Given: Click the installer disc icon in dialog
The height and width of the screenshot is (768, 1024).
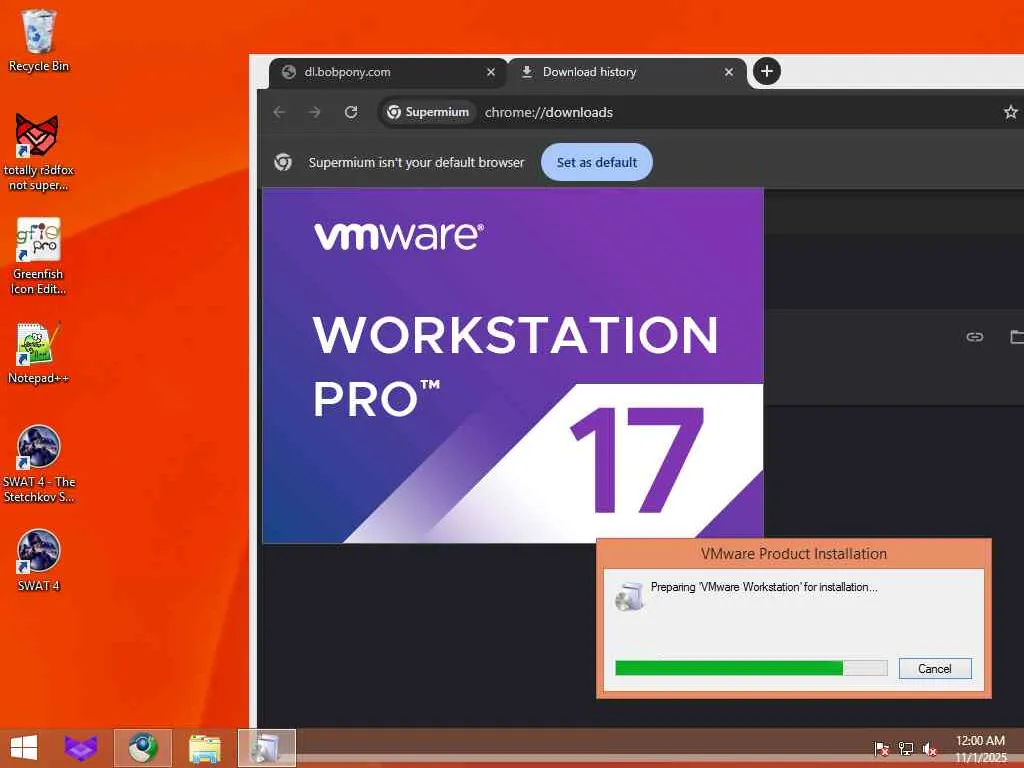Looking at the screenshot, I should (629, 596).
